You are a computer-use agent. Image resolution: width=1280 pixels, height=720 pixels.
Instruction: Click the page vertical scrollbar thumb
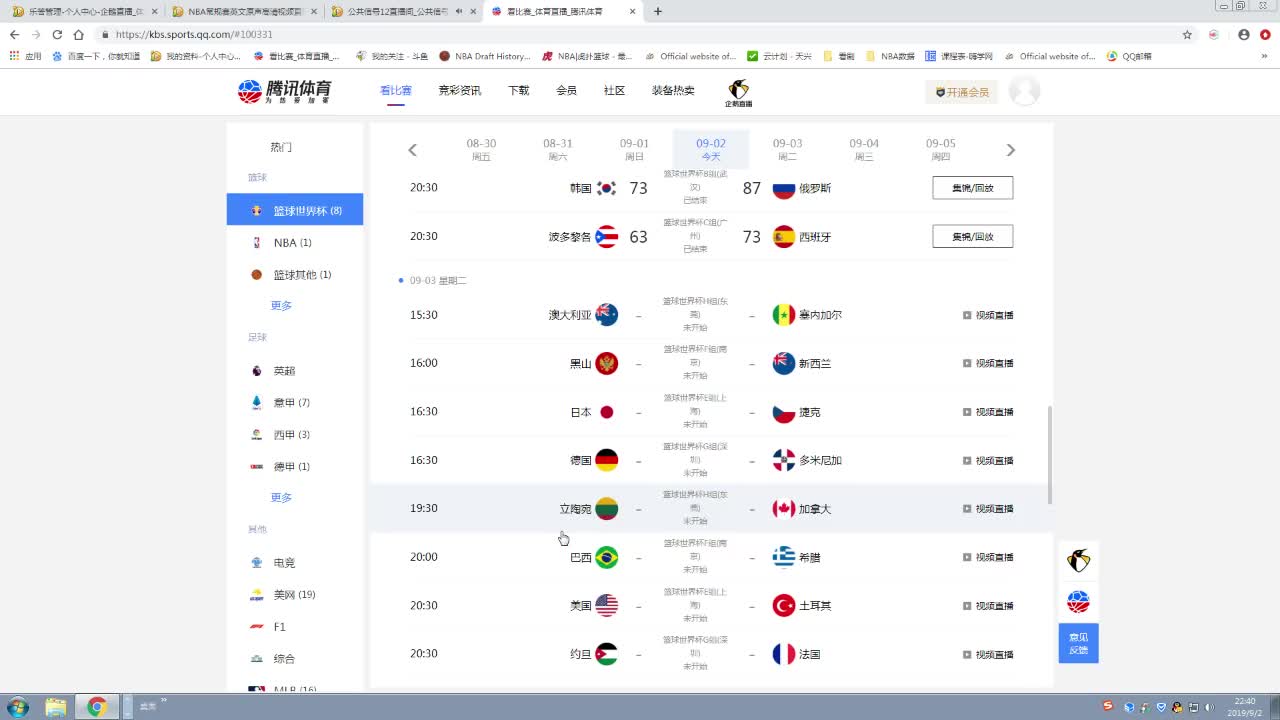[x=1049, y=455]
